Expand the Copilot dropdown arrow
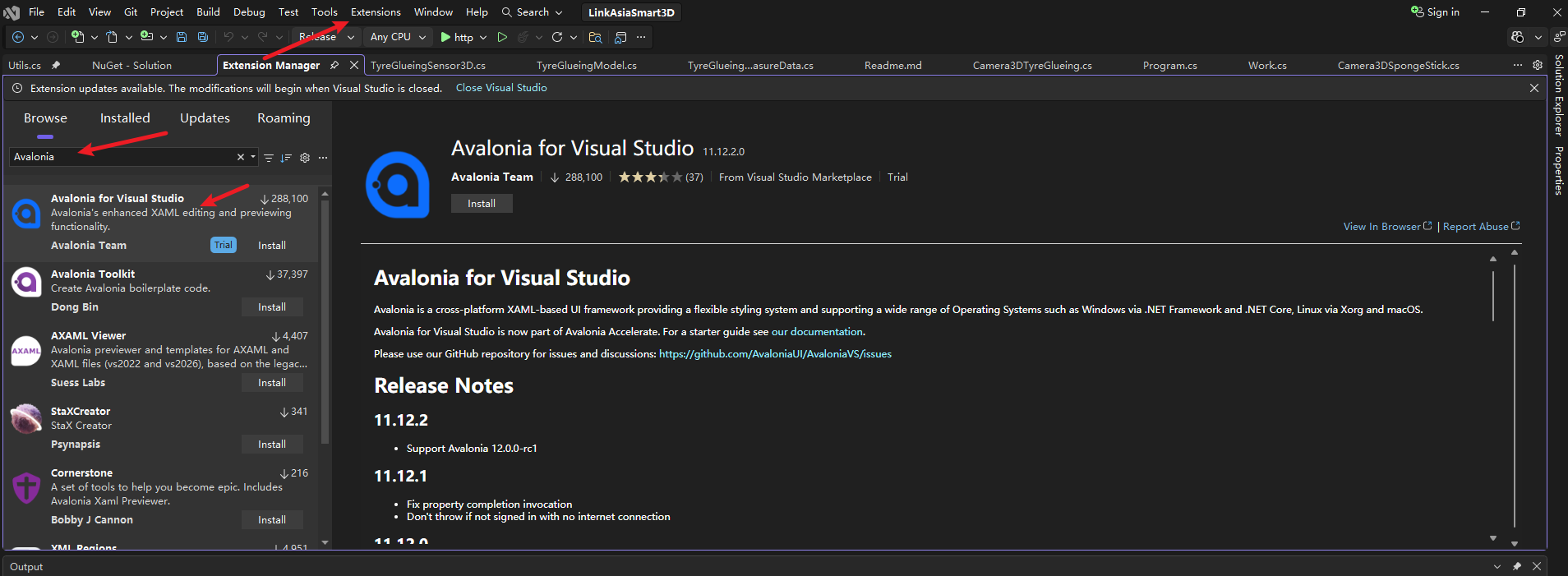 tap(1538, 37)
